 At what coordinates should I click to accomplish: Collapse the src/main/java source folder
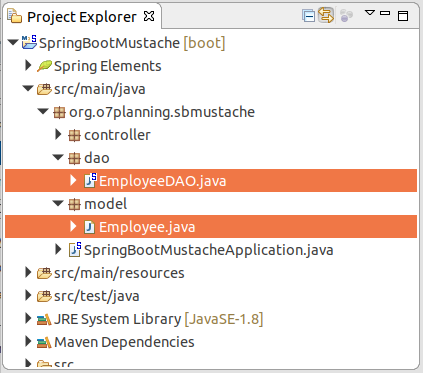28,88
